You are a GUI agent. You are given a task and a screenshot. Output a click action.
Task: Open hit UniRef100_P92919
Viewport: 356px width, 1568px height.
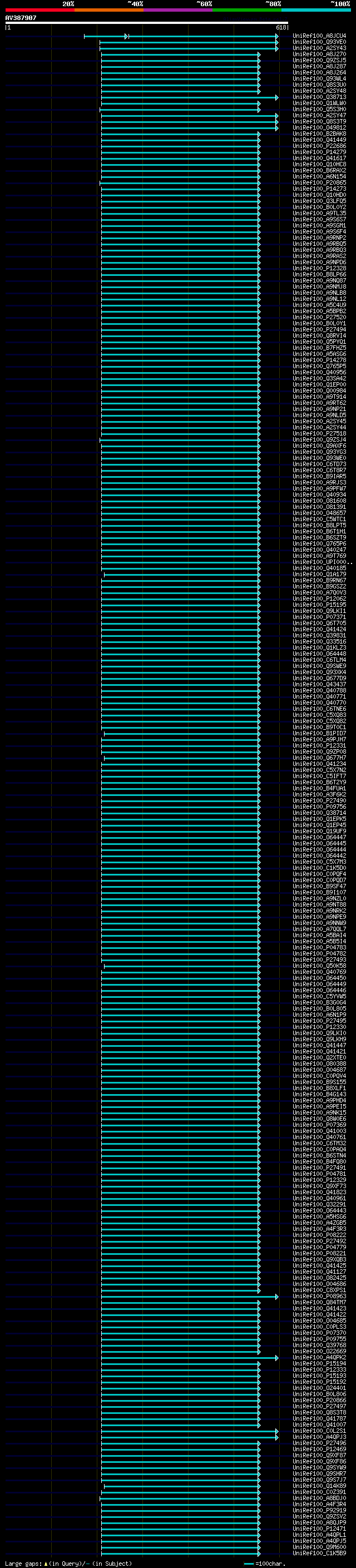click(319, 1510)
